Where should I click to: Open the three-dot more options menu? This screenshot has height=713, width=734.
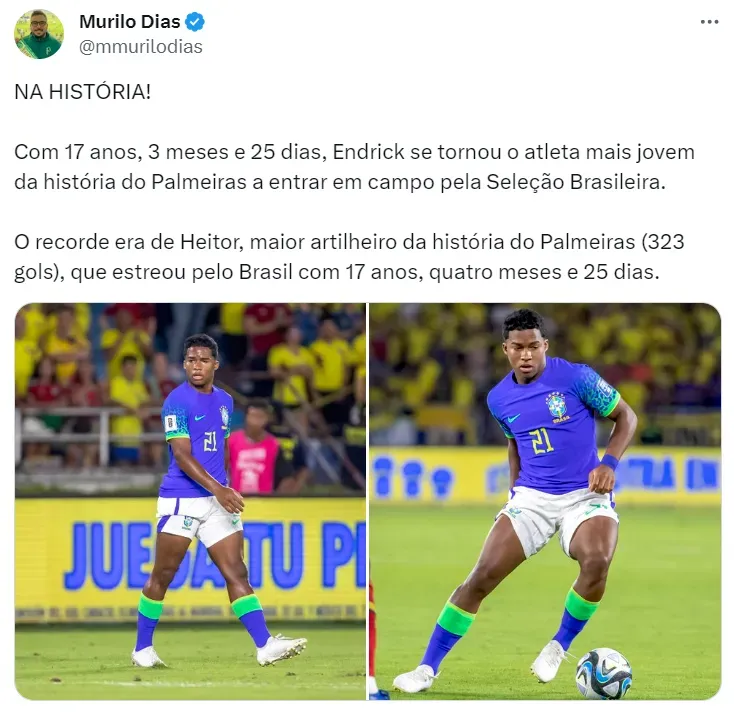tap(709, 22)
